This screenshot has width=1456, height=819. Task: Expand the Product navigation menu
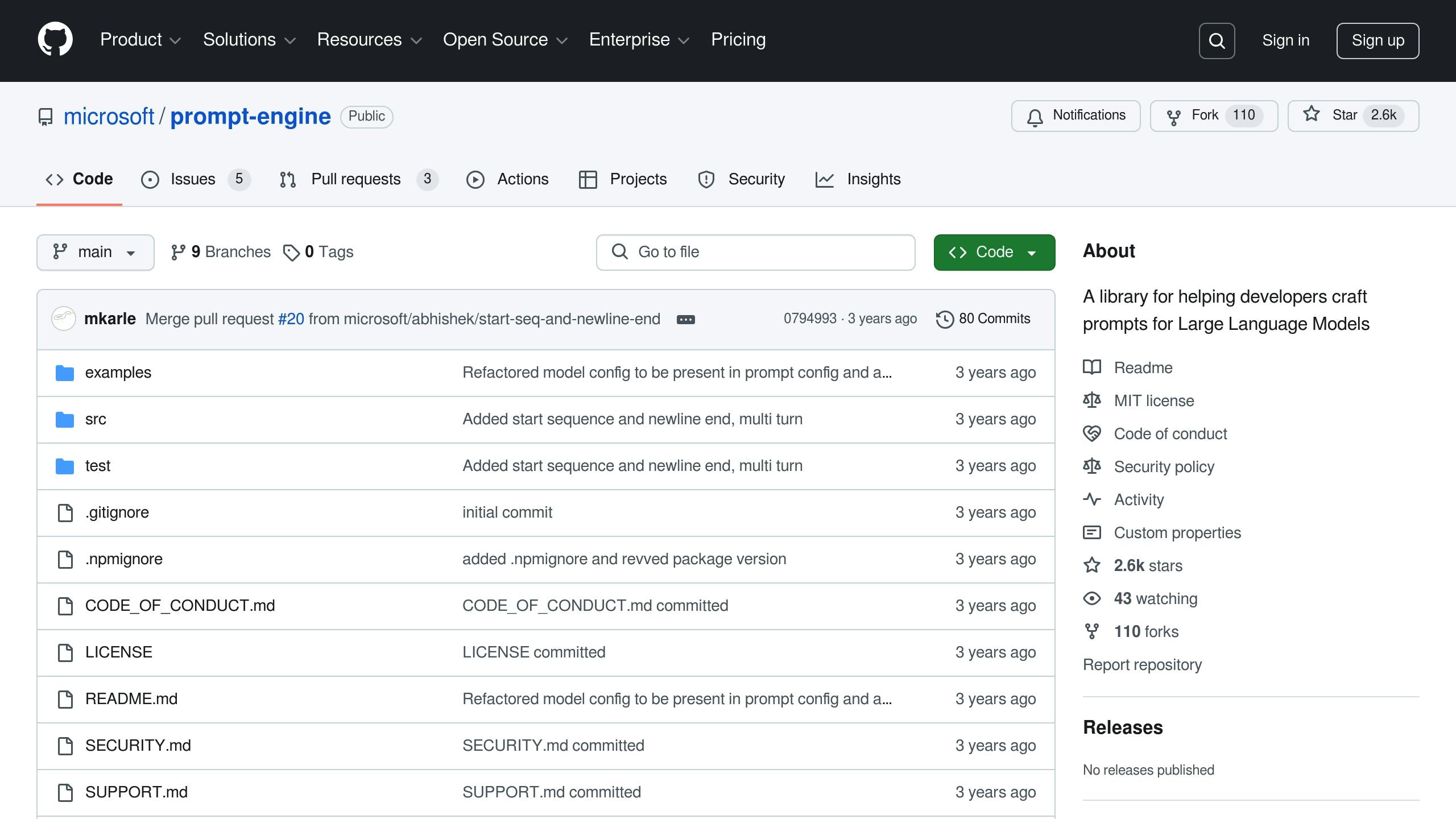[x=140, y=40]
